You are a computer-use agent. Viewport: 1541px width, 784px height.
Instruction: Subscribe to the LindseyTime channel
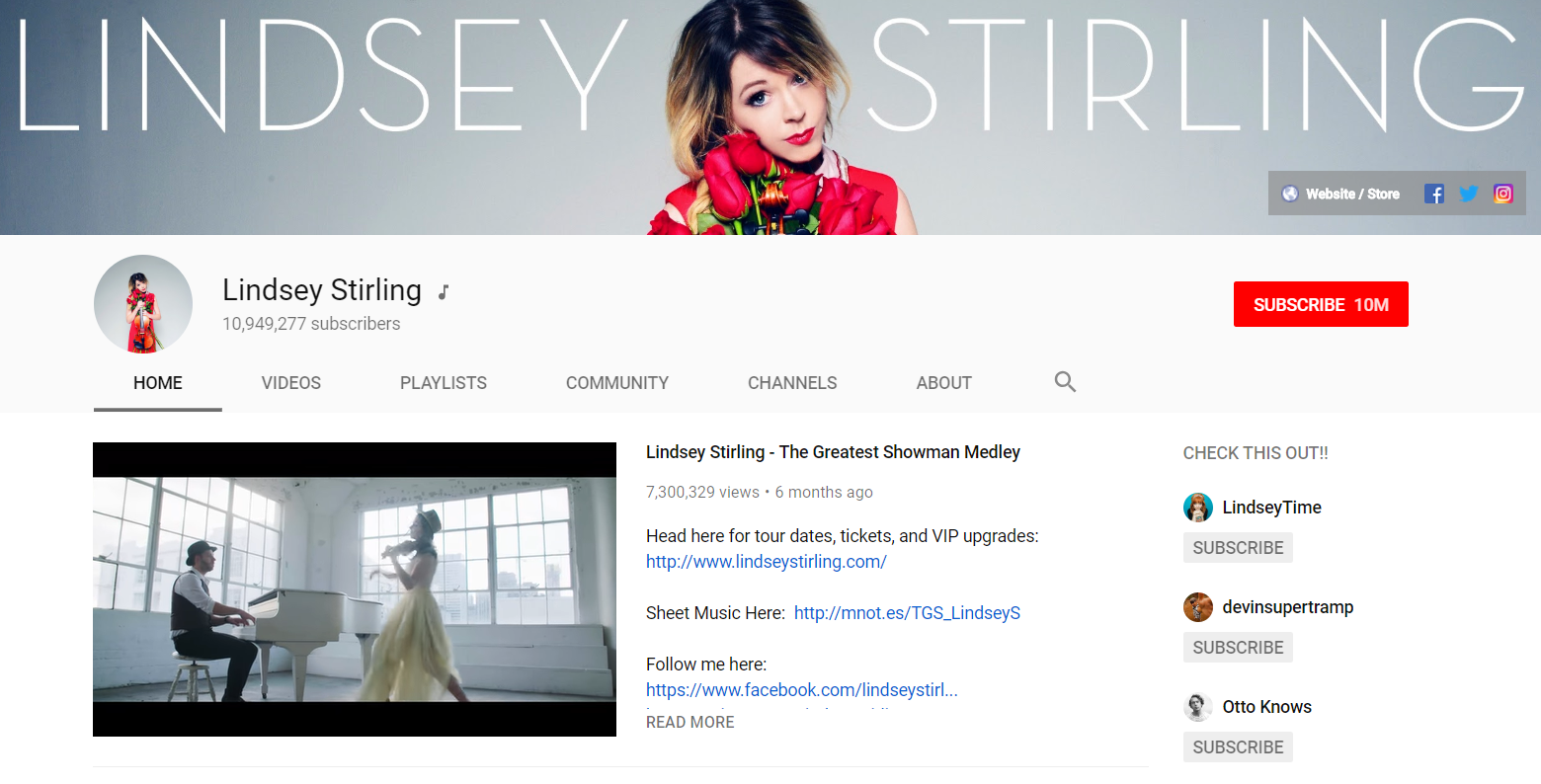tap(1238, 548)
